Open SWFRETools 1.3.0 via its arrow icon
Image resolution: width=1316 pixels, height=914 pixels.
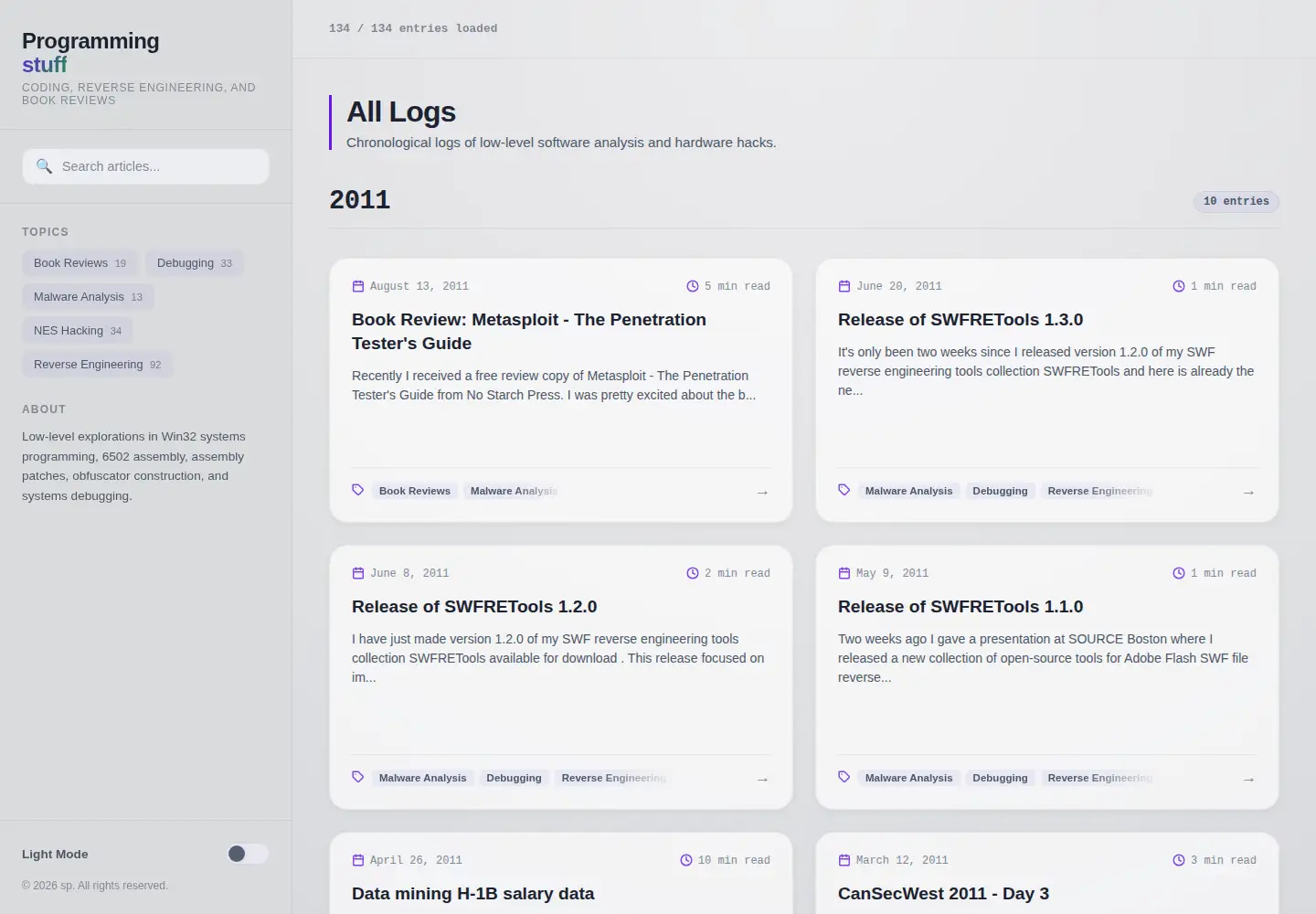tap(1248, 493)
